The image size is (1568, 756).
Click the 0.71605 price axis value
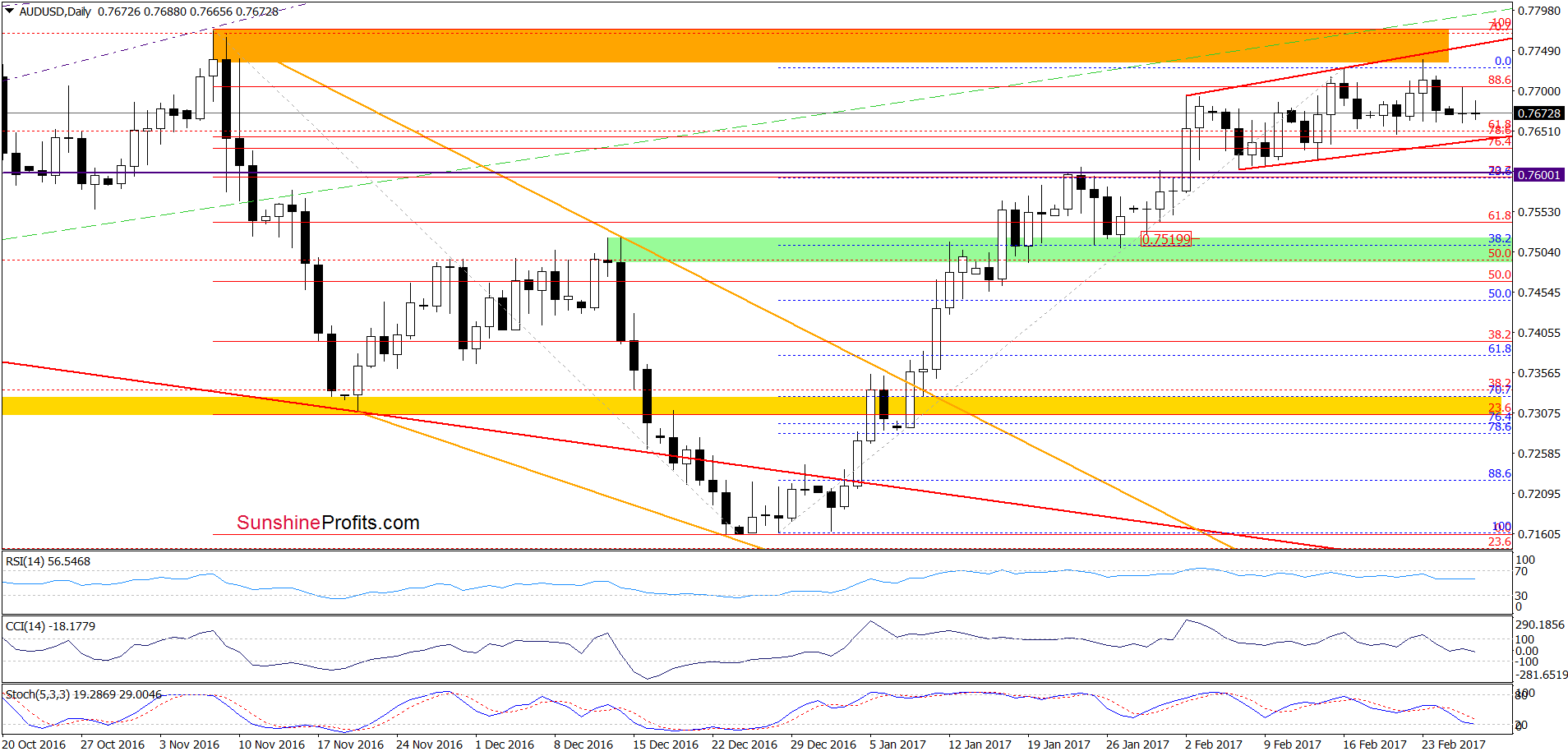click(1538, 534)
